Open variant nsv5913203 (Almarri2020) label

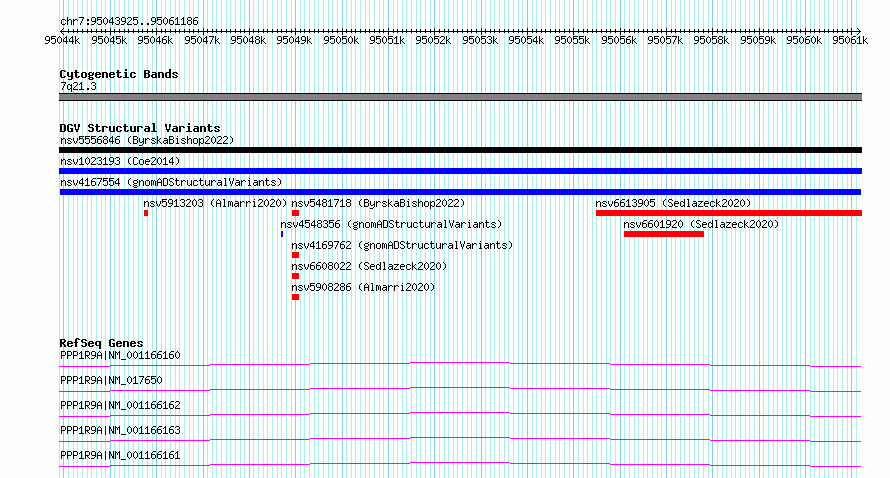215,203
